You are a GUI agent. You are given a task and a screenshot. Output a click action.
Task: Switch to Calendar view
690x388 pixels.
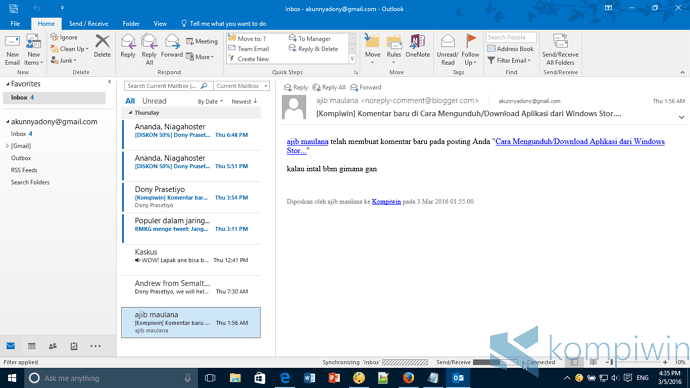click(x=32, y=346)
